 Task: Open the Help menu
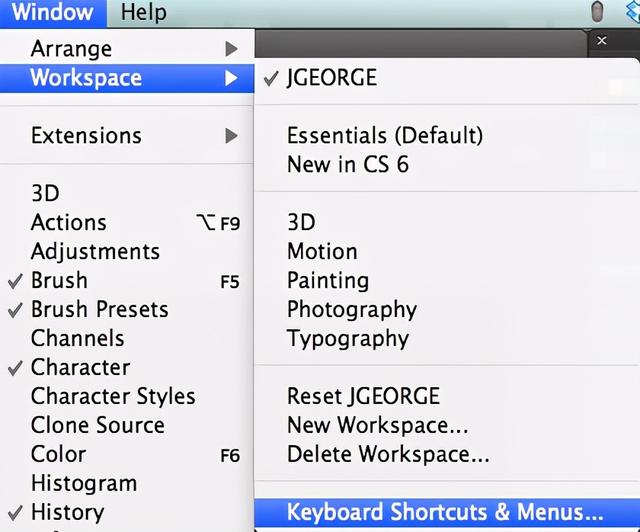143,13
